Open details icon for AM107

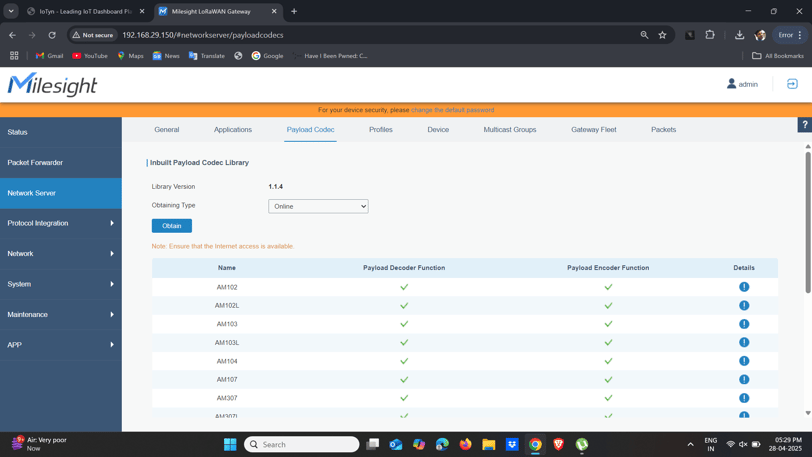744,380
